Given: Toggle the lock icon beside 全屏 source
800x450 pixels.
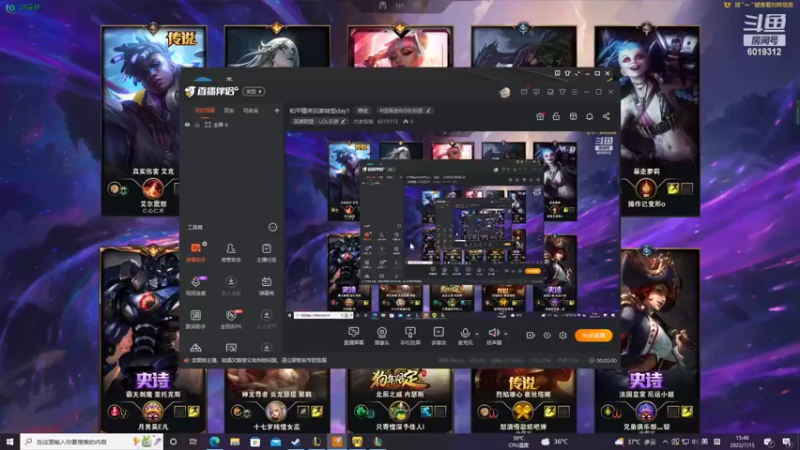Looking at the screenshot, I should coord(197,124).
